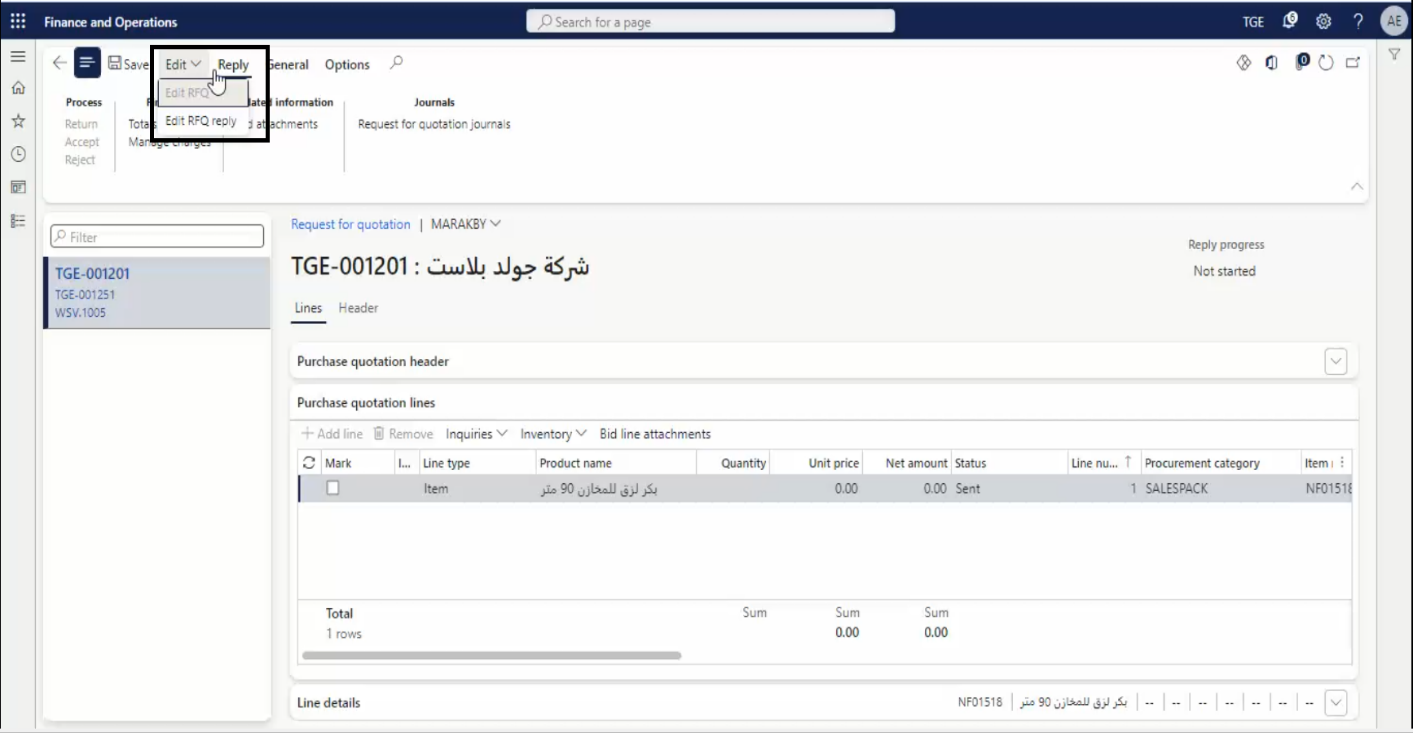The width and height of the screenshot is (1413, 733).
Task: Open the Recent clock icon in the sidebar
Action: [18, 154]
